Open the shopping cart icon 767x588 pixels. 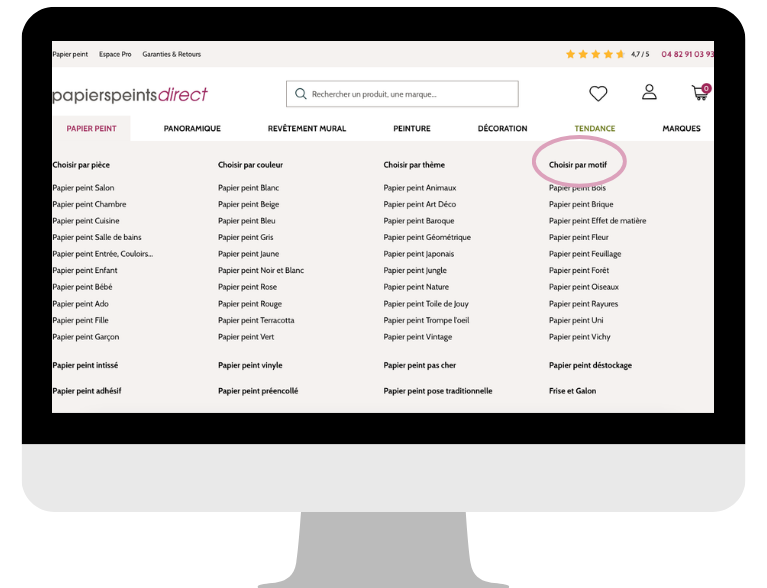point(700,93)
